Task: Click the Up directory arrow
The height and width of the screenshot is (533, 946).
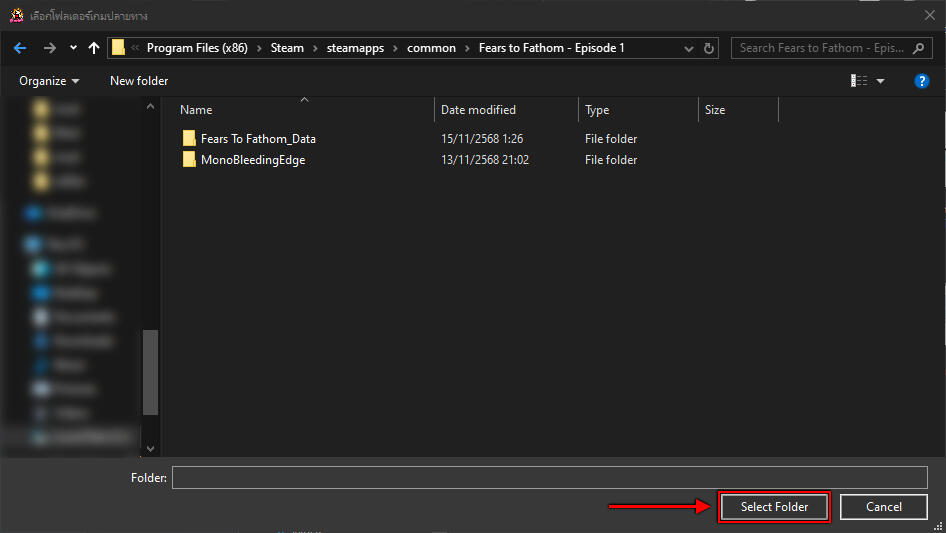Action: [x=94, y=48]
